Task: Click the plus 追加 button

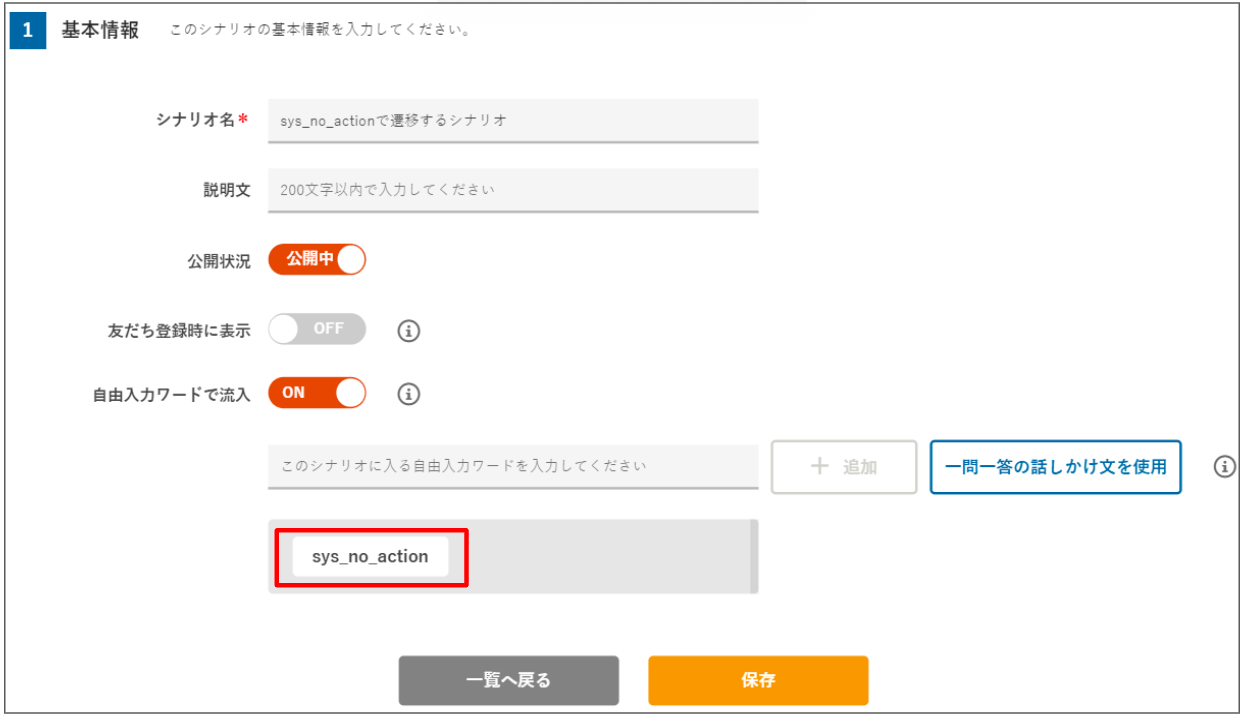Action: pos(843,467)
